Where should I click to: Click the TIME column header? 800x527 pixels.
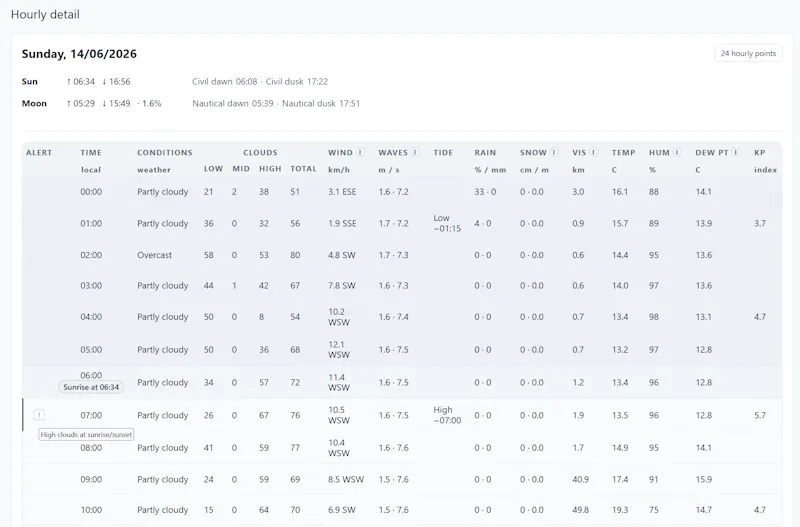click(91, 153)
